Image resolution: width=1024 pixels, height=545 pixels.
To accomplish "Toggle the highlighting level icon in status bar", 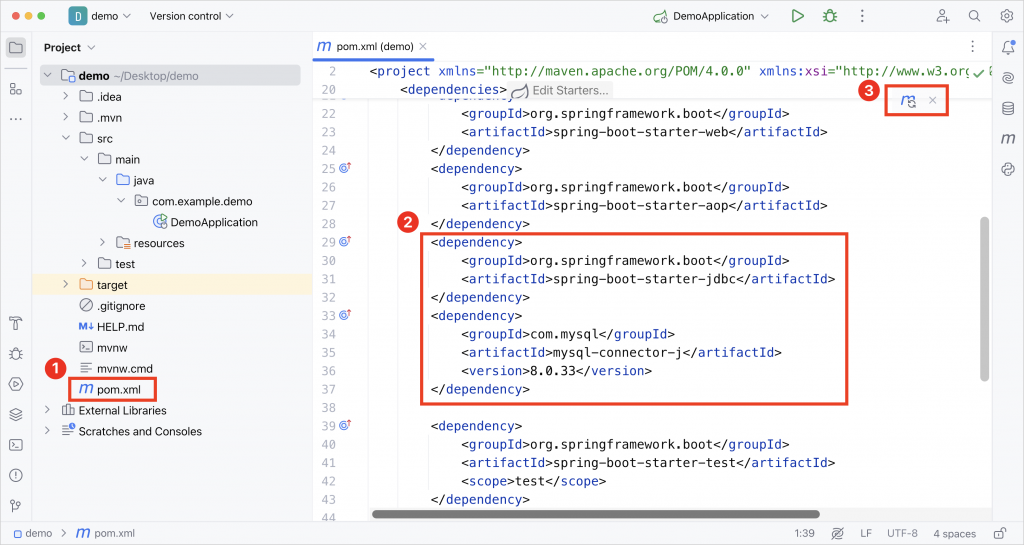I will point(837,533).
